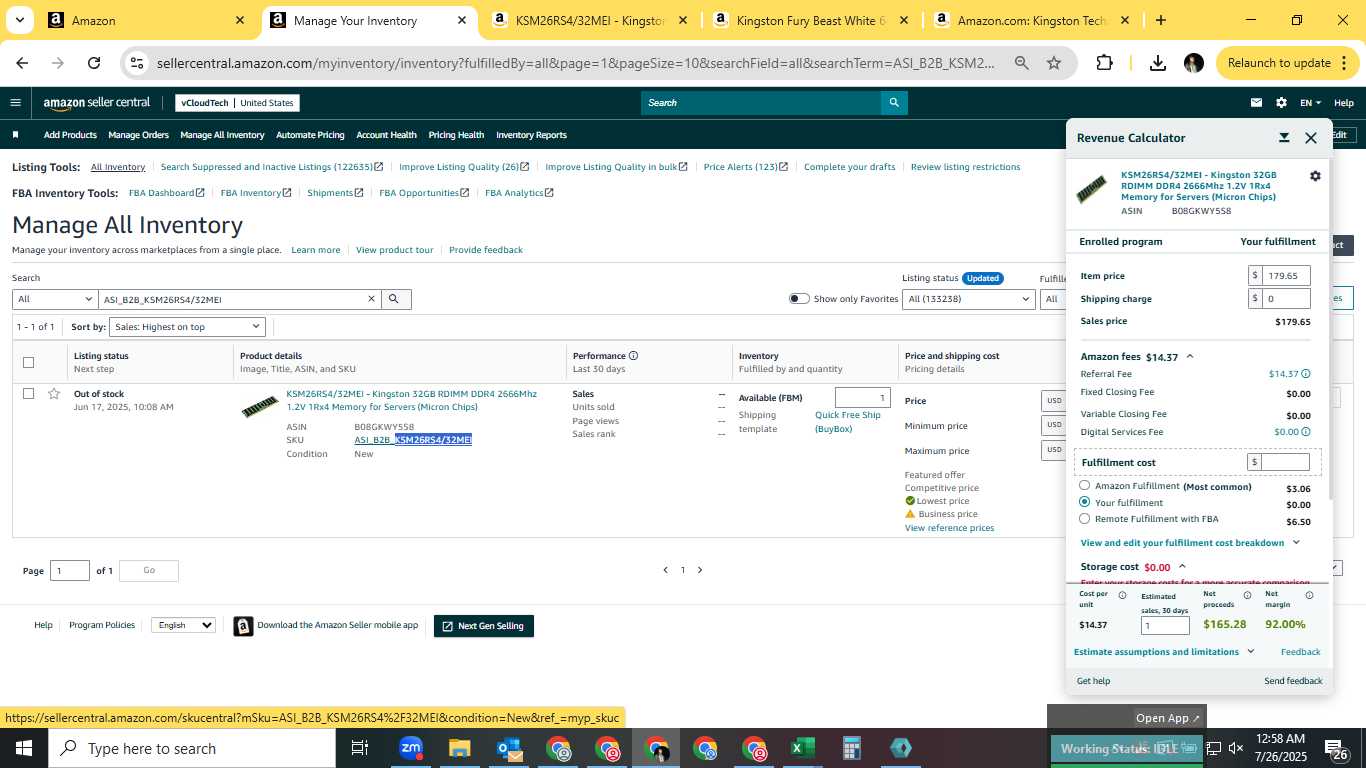The width and height of the screenshot is (1366, 768).
Task: Run the inventory search magnifier
Action: pos(394,299)
